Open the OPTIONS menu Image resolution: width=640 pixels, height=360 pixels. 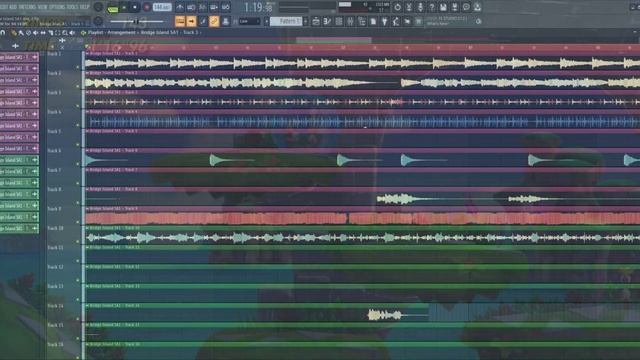(57, 7)
